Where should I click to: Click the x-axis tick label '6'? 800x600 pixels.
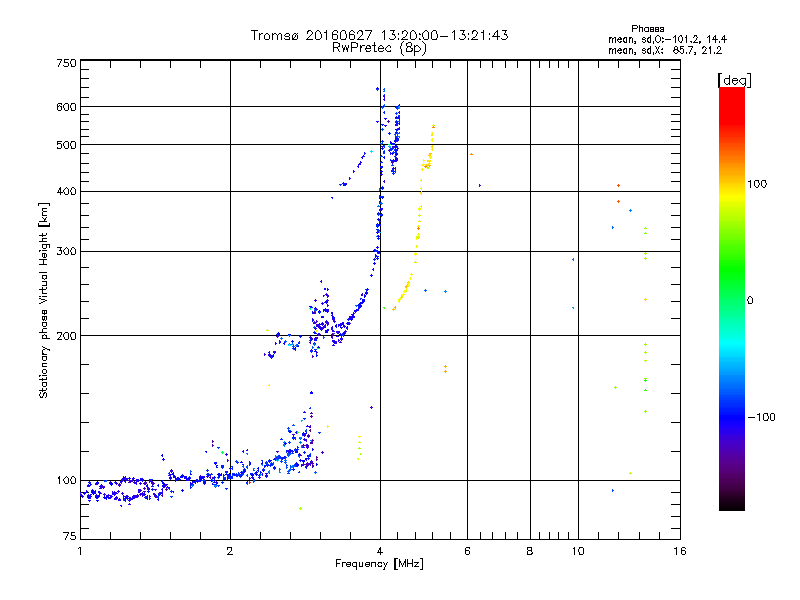click(467, 551)
